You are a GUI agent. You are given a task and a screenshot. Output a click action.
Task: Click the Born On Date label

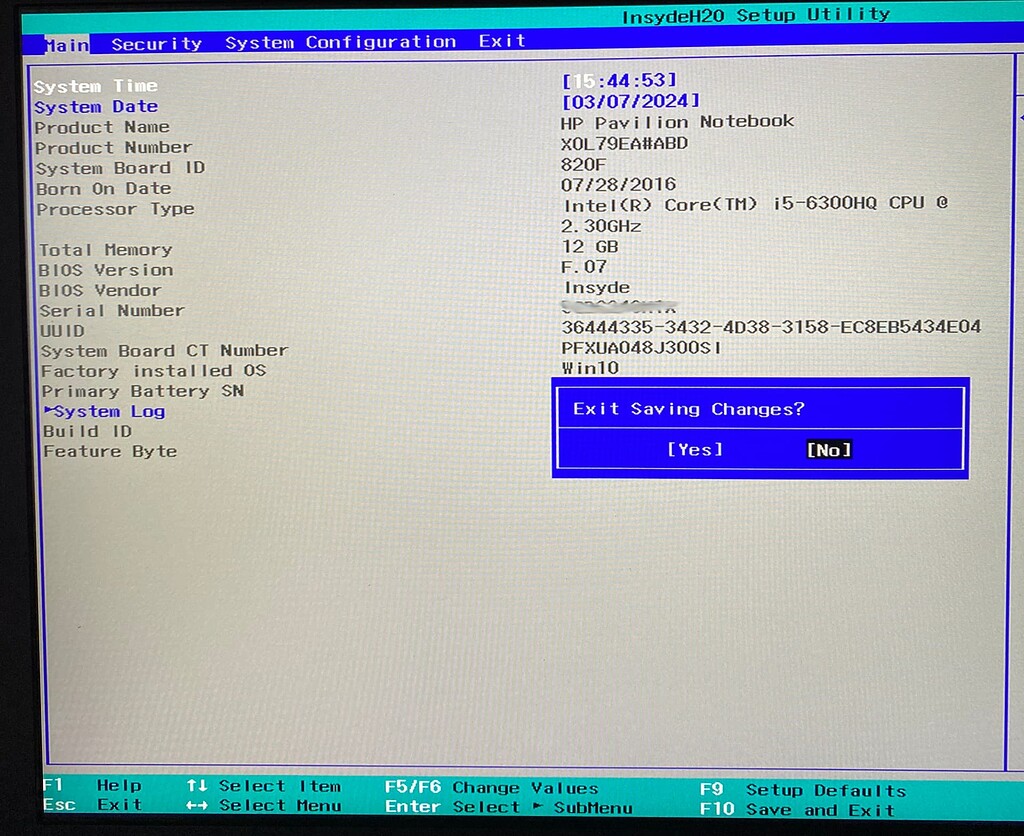pyautogui.click(x=104, y=189)
